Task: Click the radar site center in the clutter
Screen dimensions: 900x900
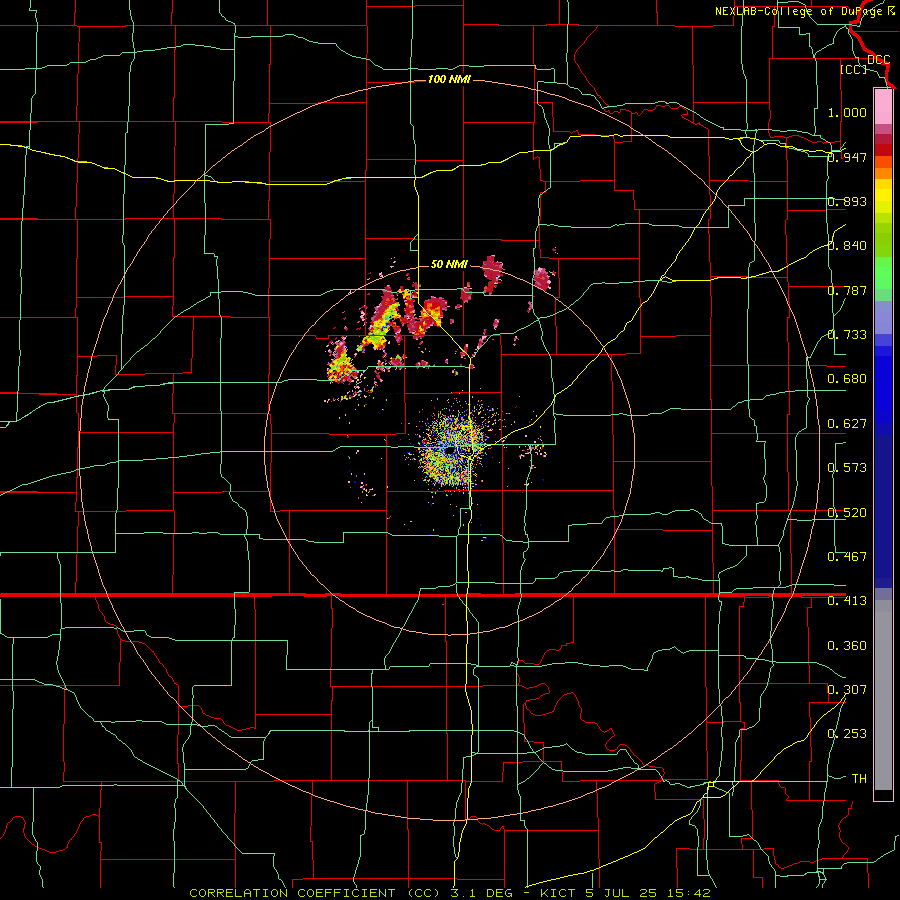Action: [452, 451]
